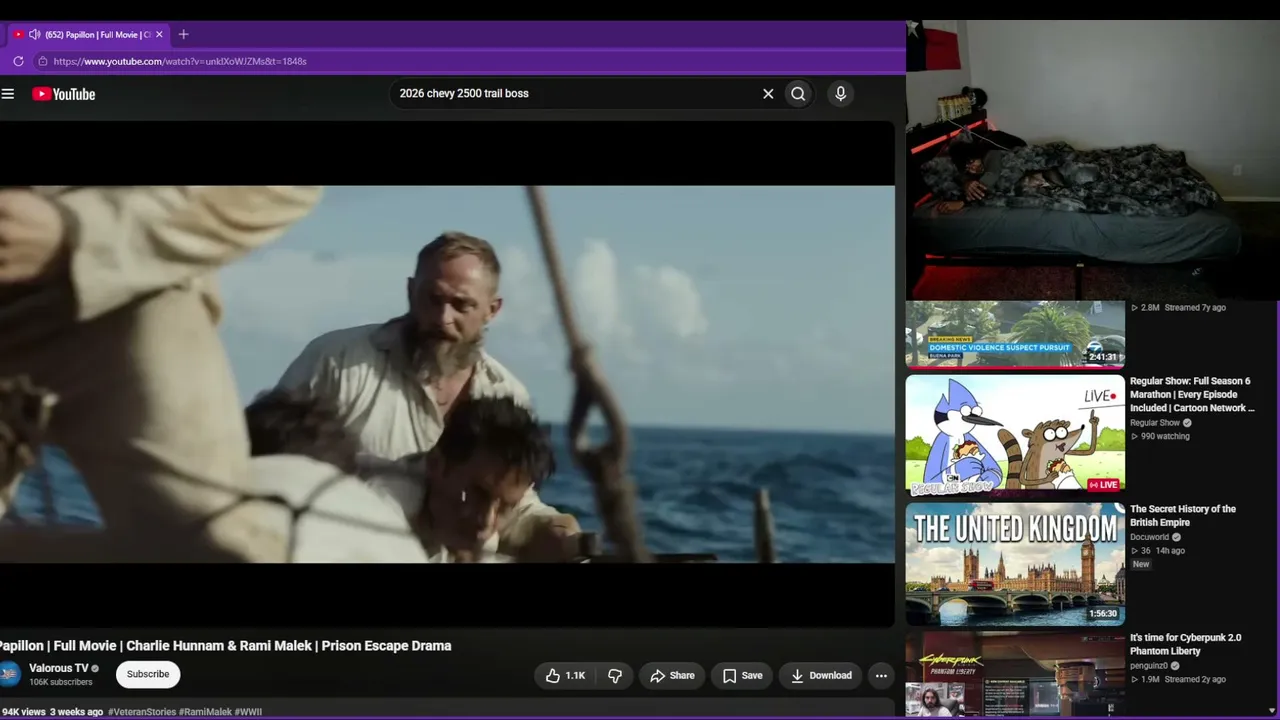1280x720 pixels.
Task: Clear the search query with the X icon
Action: point(768,94)
